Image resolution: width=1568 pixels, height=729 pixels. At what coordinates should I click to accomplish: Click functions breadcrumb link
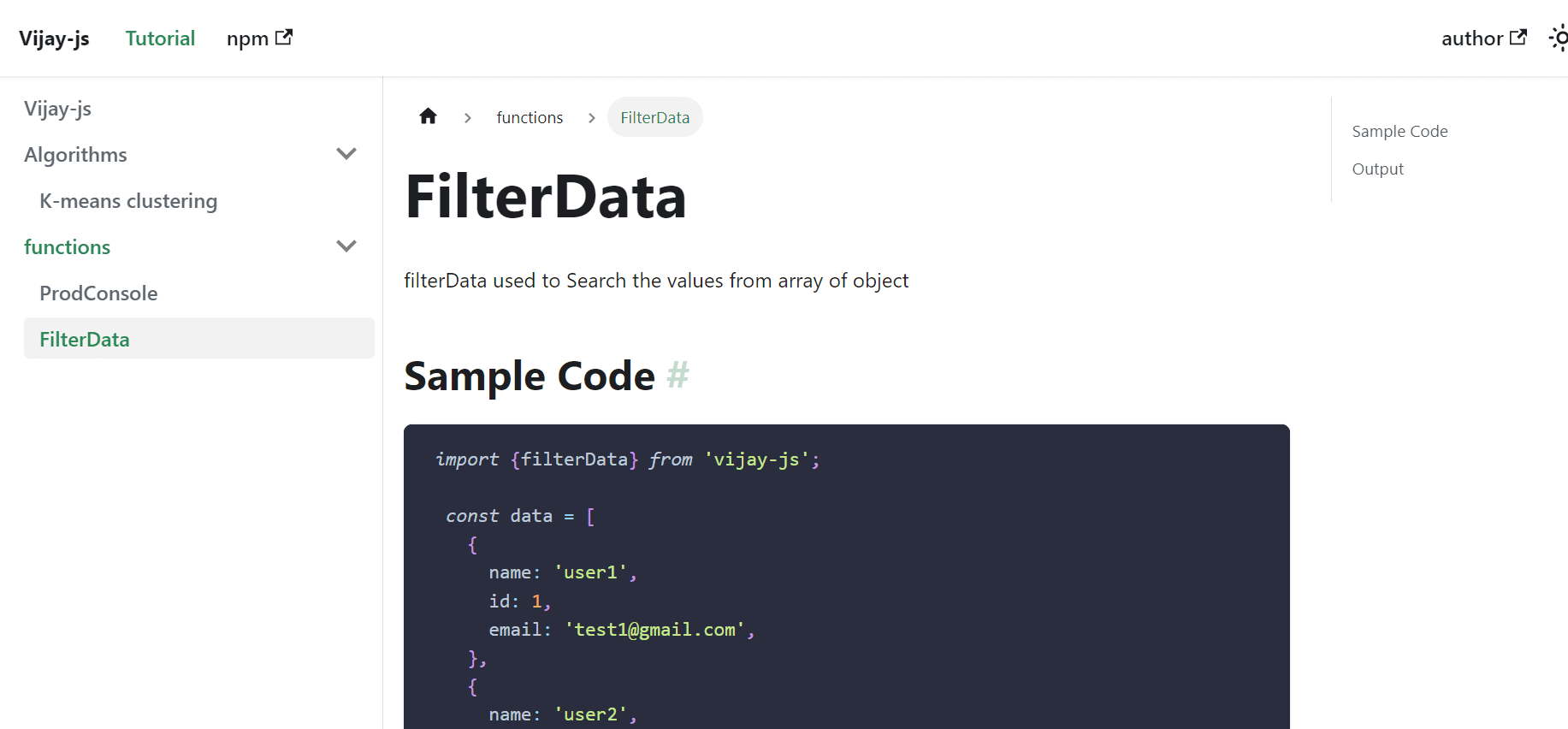[x=530, y=117]
